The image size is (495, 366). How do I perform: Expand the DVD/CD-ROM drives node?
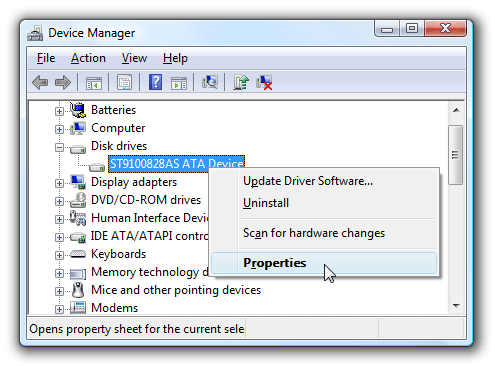point(59,201)
